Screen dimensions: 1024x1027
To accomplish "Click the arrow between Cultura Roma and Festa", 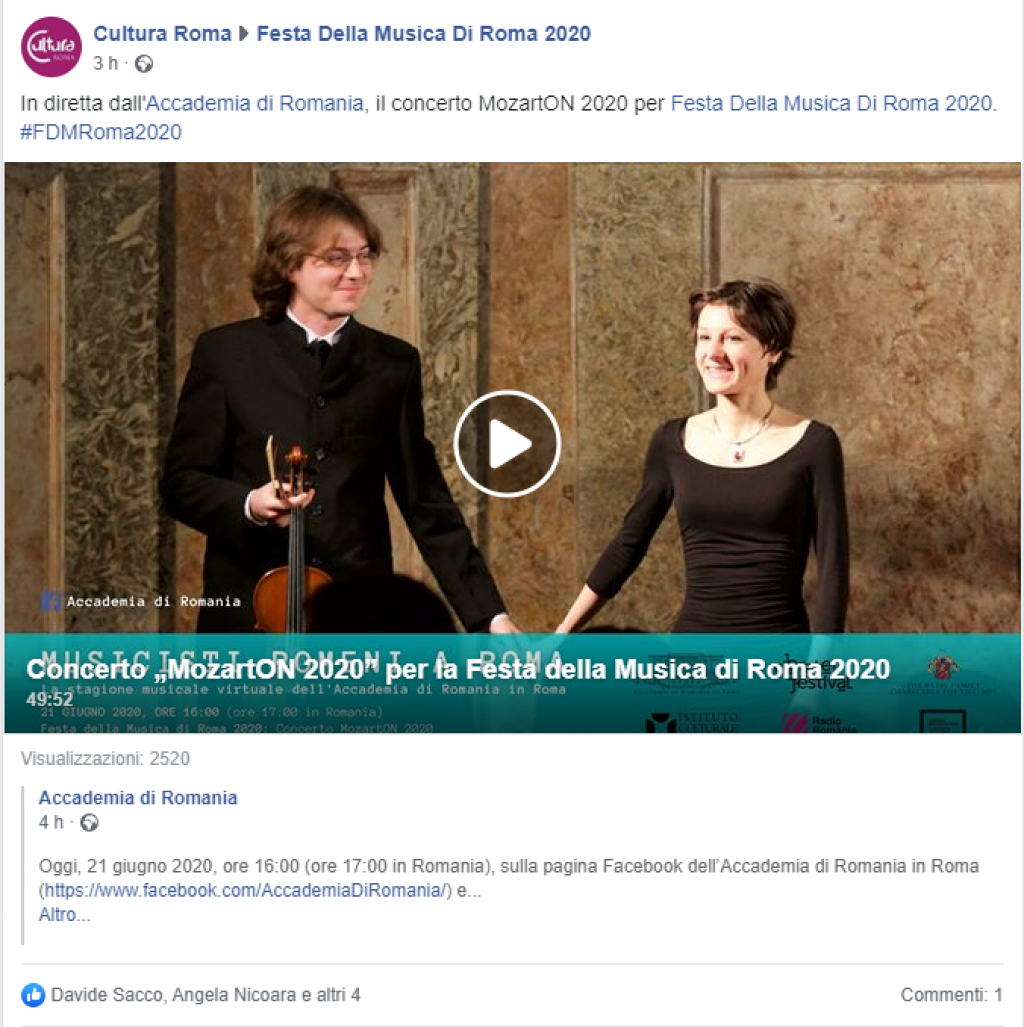I will (x=244, y=33).
